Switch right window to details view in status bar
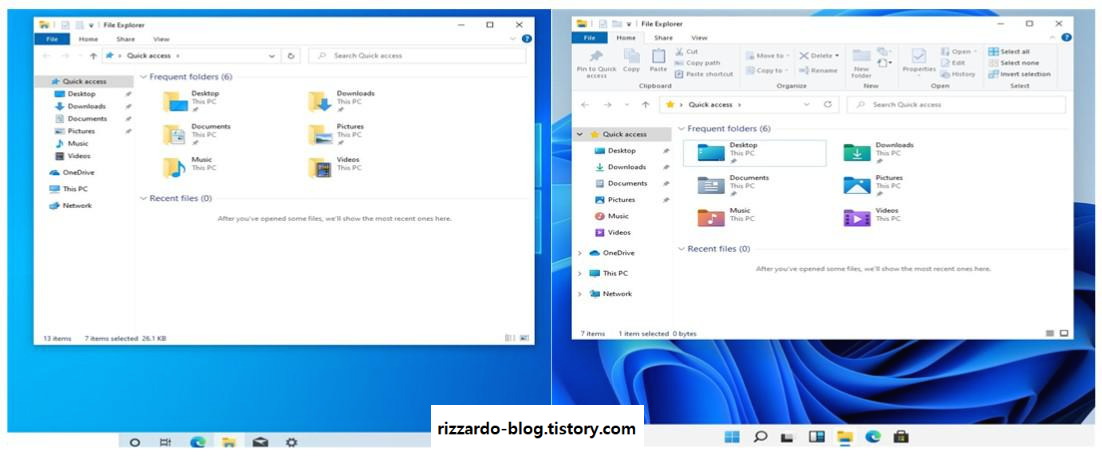The image size is (1102, 458). 1051,333
